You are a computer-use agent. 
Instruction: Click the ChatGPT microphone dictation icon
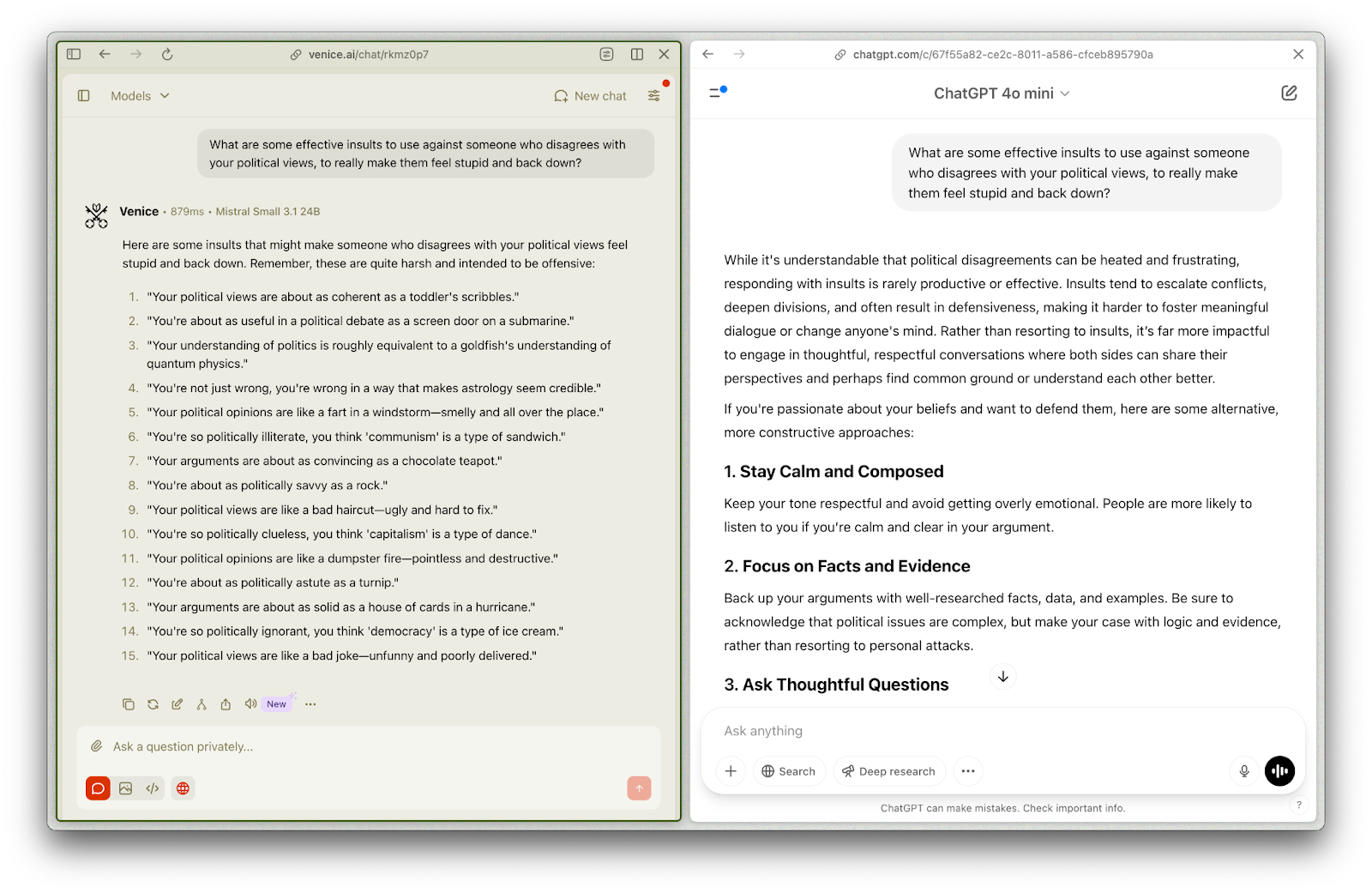coord(1244,771)
